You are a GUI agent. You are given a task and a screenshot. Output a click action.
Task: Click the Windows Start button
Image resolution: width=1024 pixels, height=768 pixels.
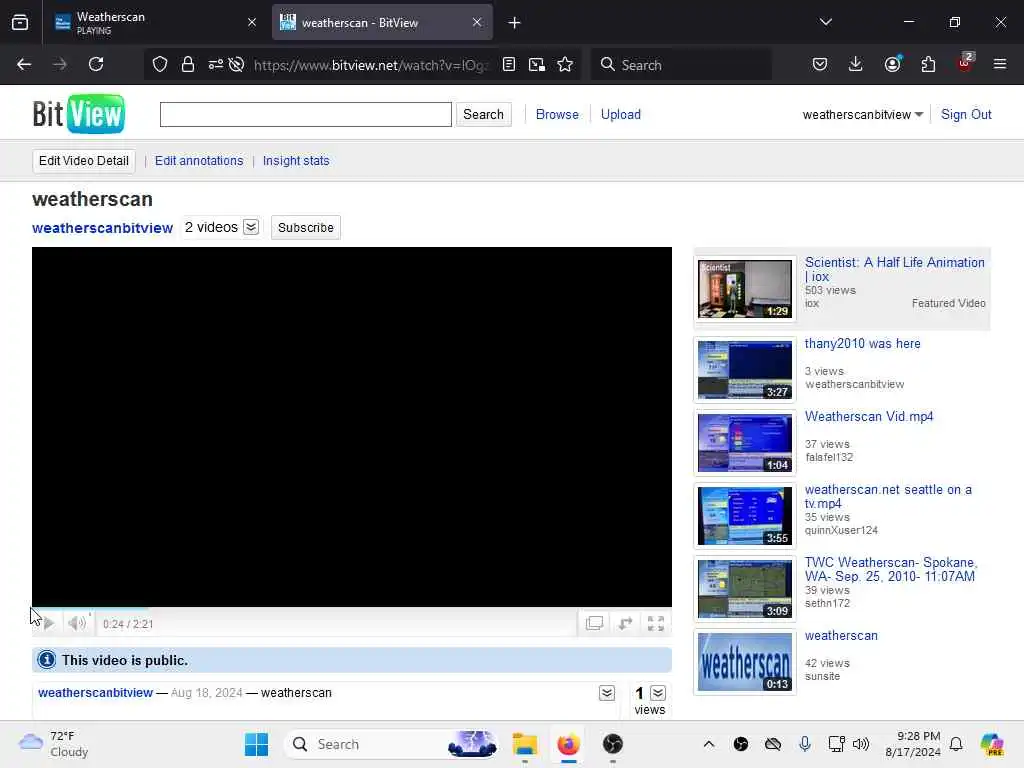pyautogui.click(x=256, y=744)
